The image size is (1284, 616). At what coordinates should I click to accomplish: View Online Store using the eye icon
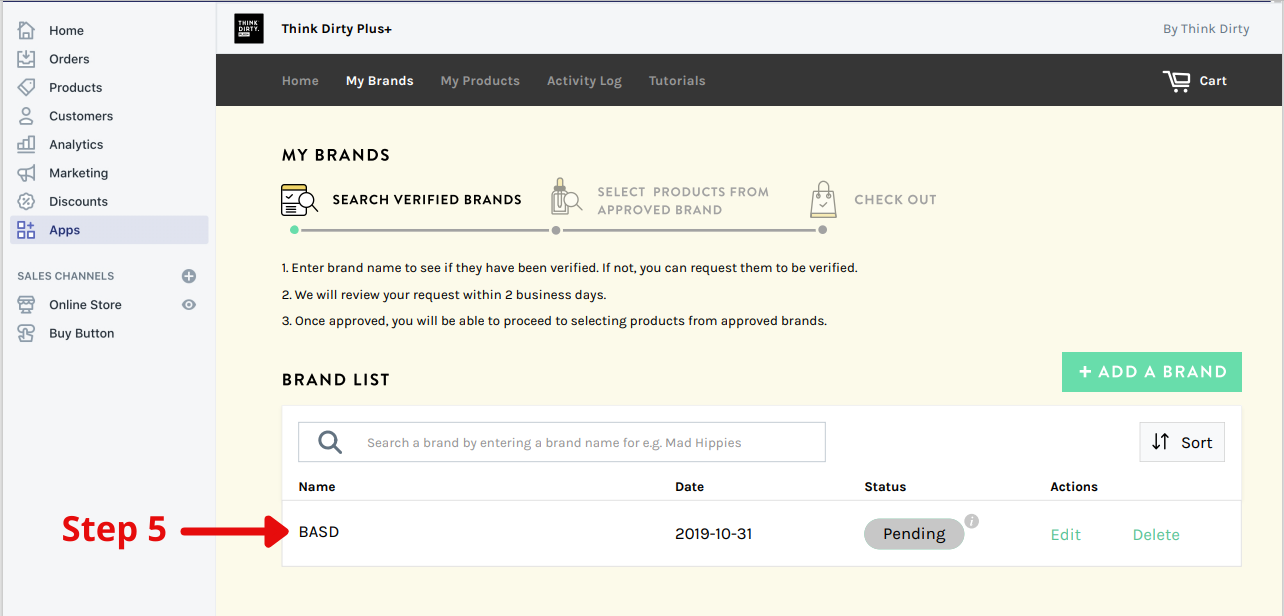coord(189,305)
